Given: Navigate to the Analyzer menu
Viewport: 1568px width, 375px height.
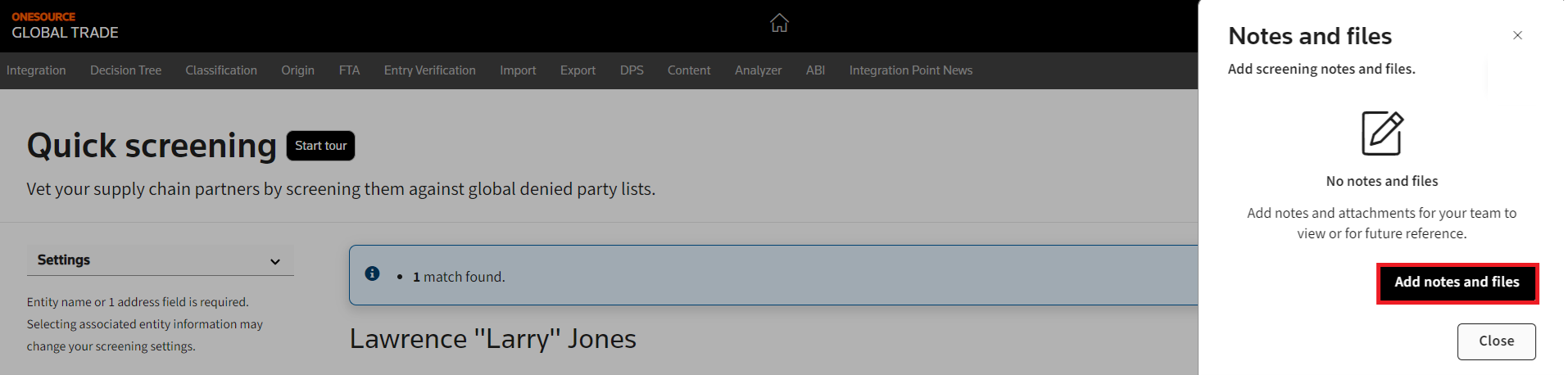Looking at the screenshot, I should (x=758, y=70).
